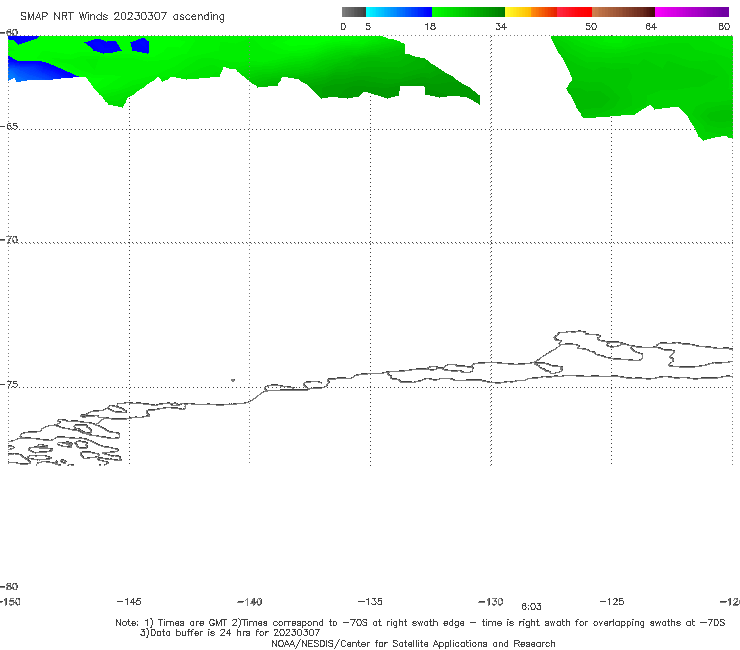Screen dimensions: 740x650
Task: Click the color scale label '50'
Action: coord(591,26)
